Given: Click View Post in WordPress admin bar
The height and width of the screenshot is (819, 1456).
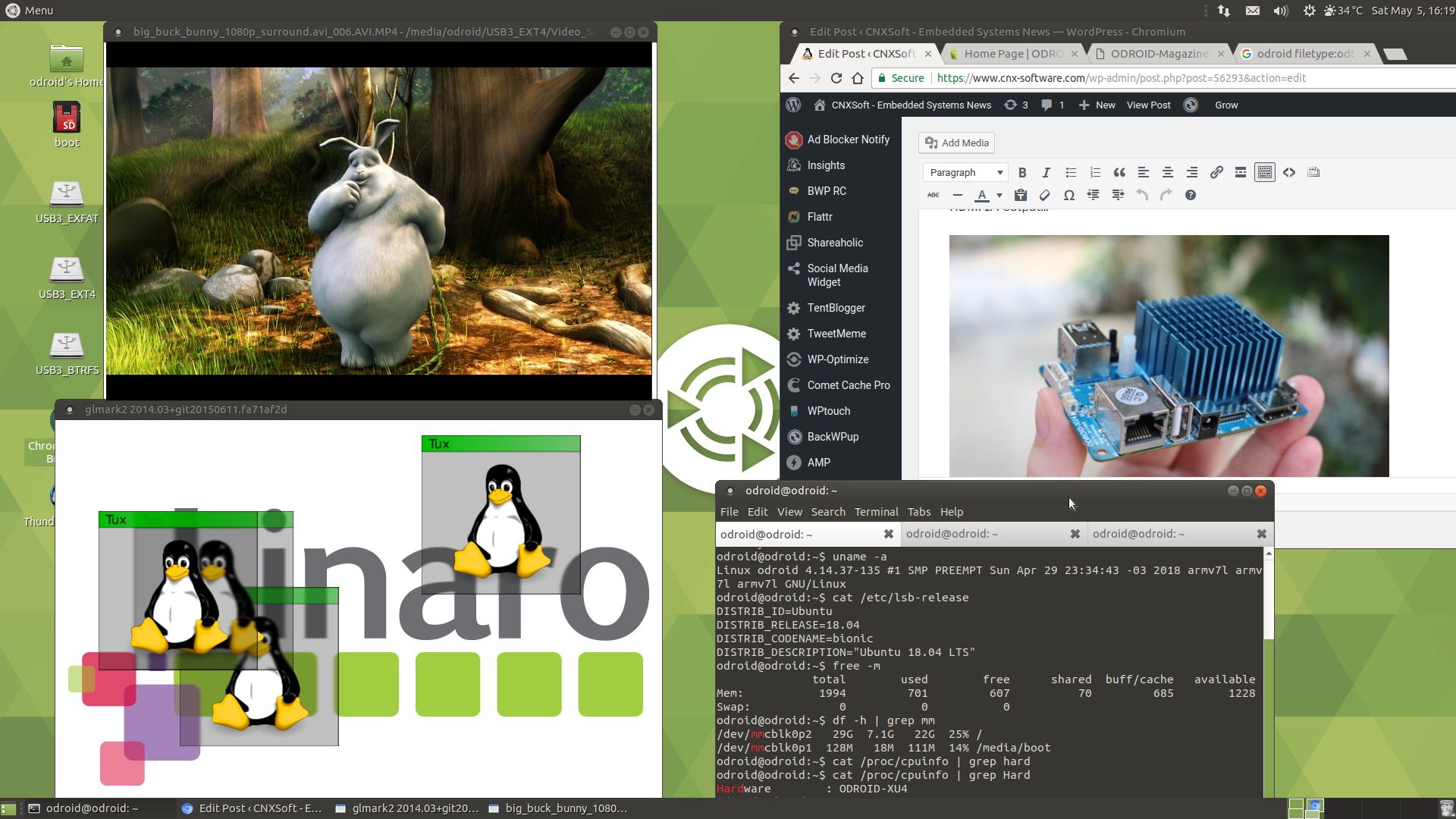Looking at the screenshot, I should tap(1148, 105).
